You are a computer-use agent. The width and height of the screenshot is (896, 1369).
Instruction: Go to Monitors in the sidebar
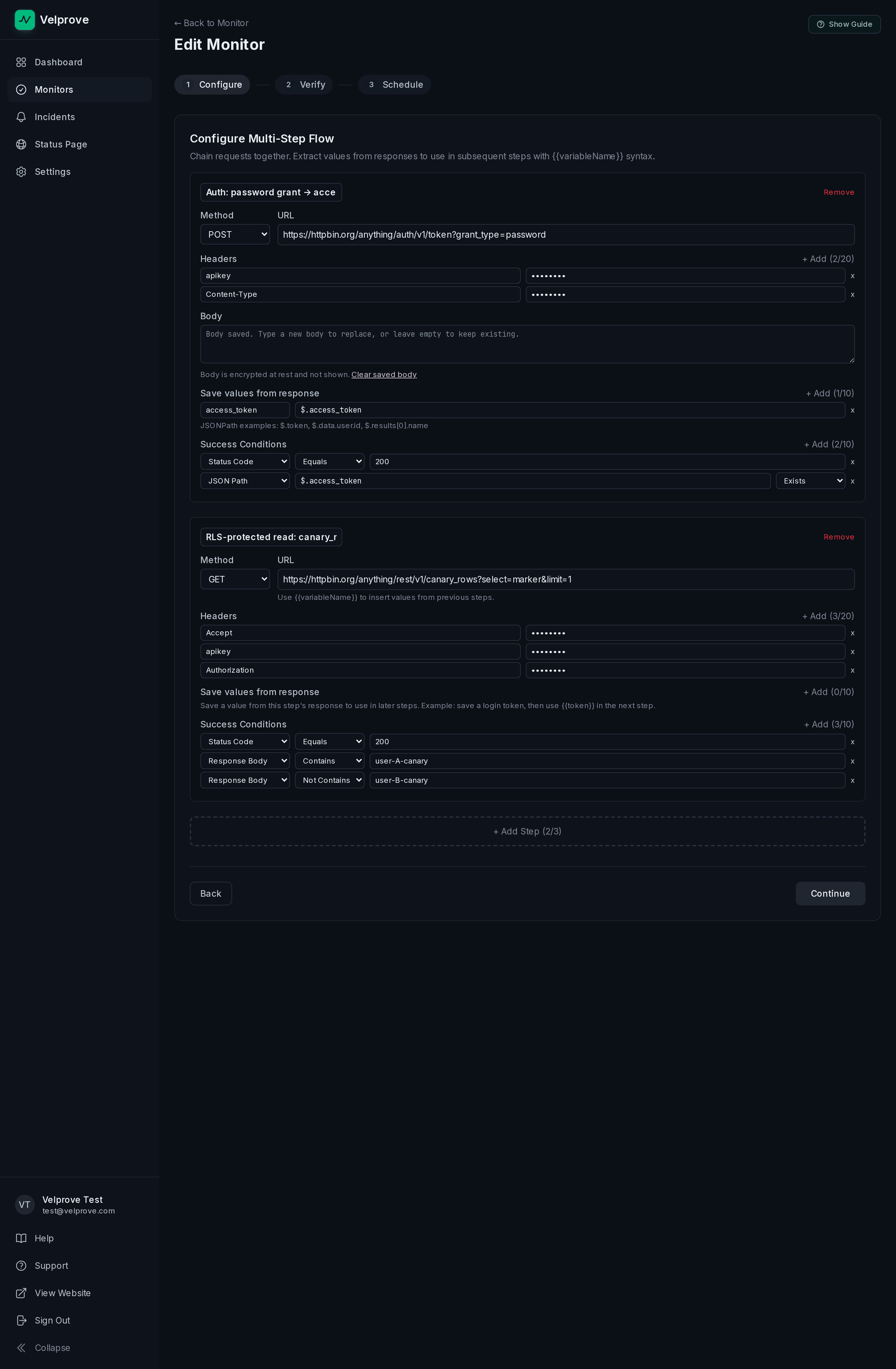coord(79,90)
